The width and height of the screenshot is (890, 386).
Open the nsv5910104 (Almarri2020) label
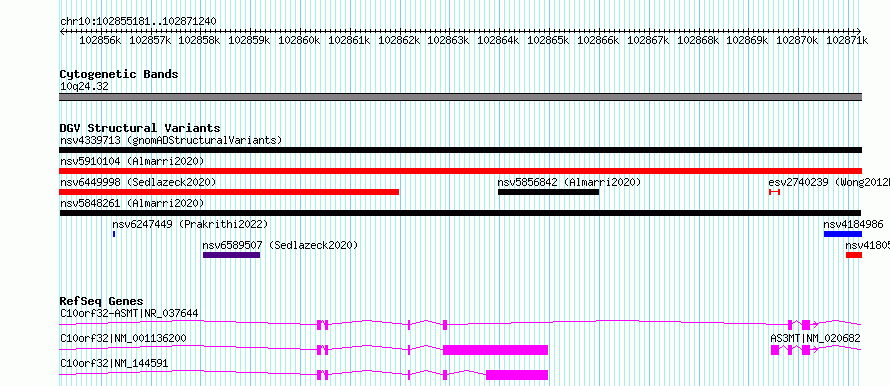132,161
